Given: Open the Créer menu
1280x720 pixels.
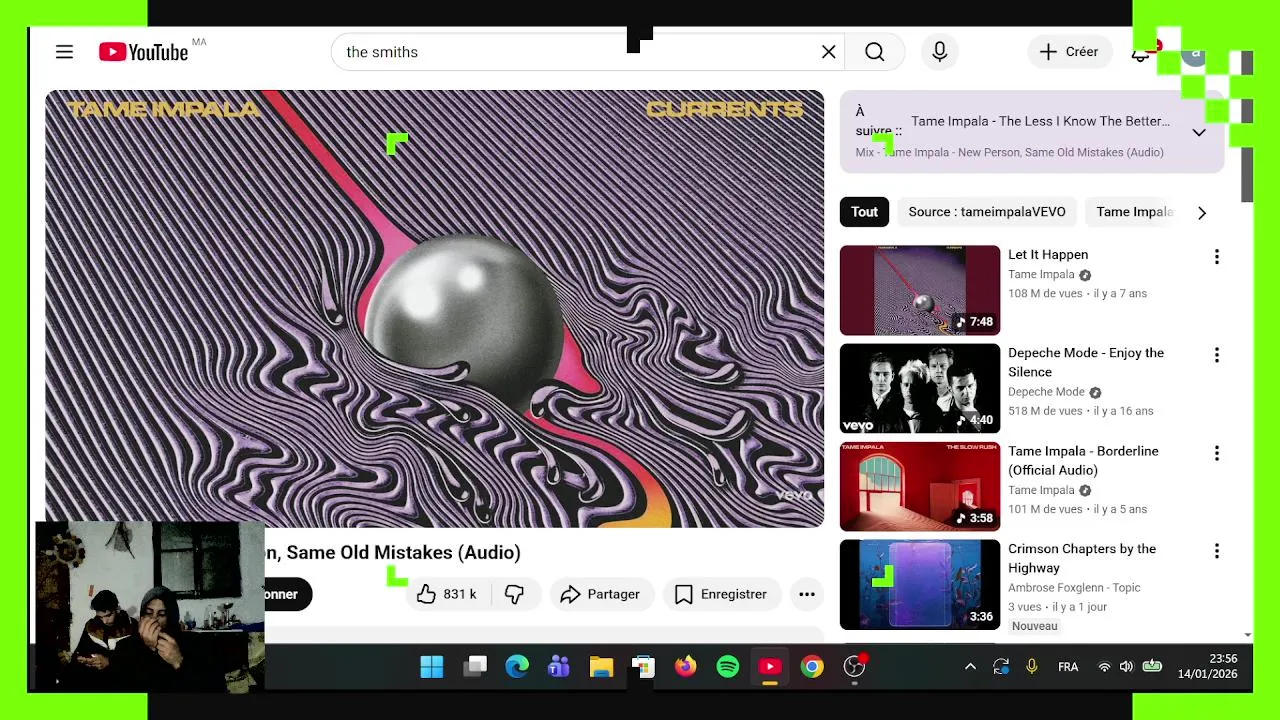Looking at the screenshot, I should 1069,52.
